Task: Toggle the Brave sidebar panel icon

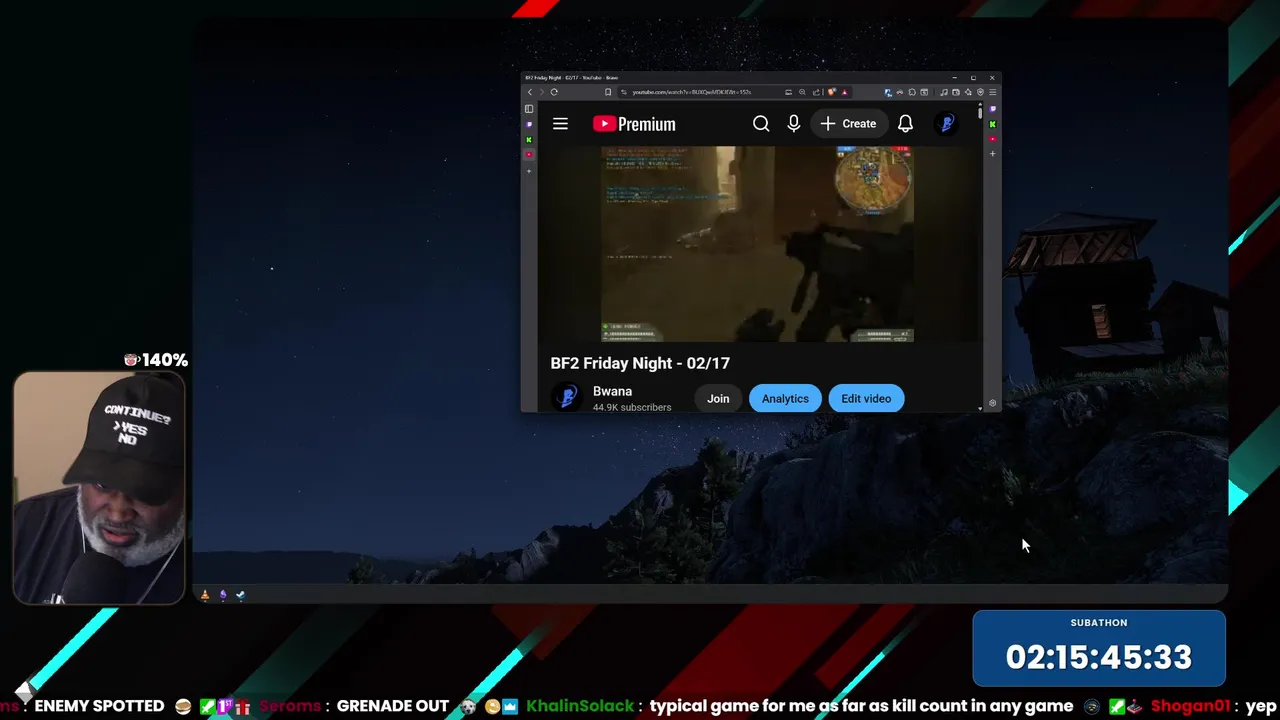Action: pos(529,109)
